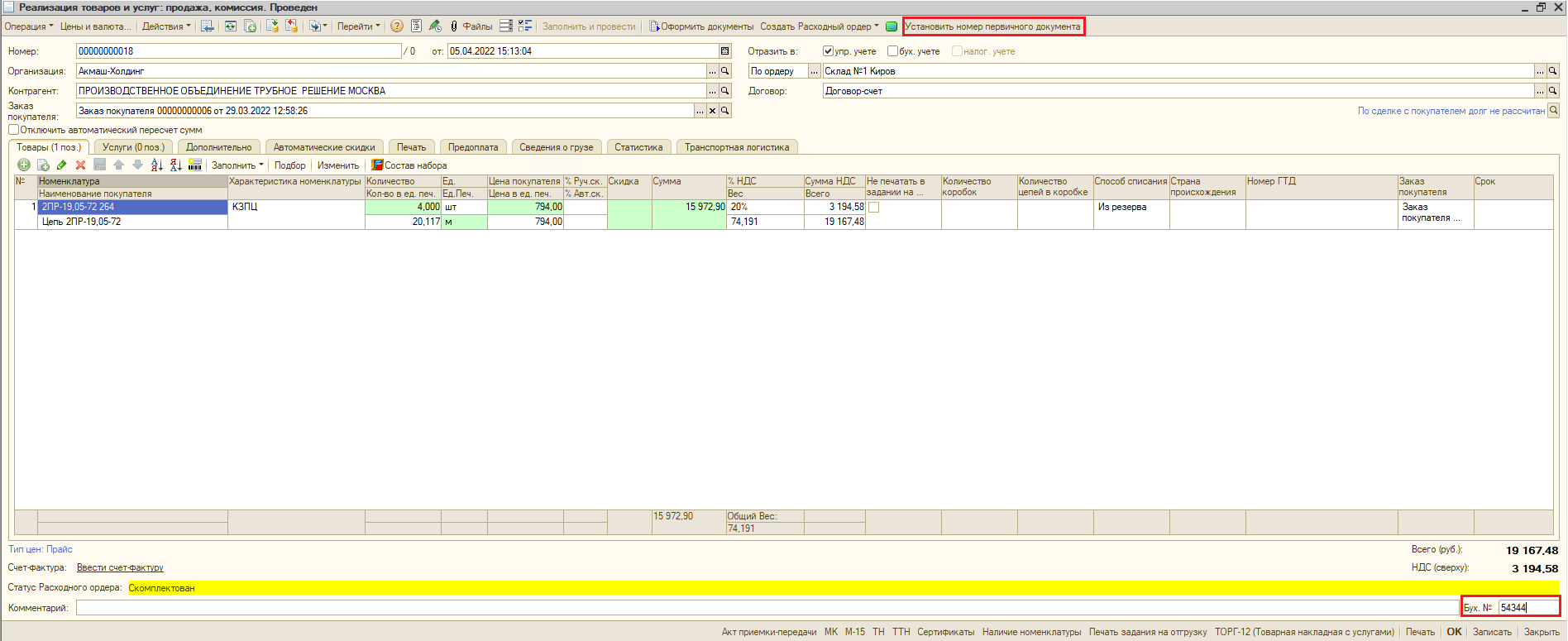Enable the бух. учете checkbox

pyautogui.click(x=892, y=51)
